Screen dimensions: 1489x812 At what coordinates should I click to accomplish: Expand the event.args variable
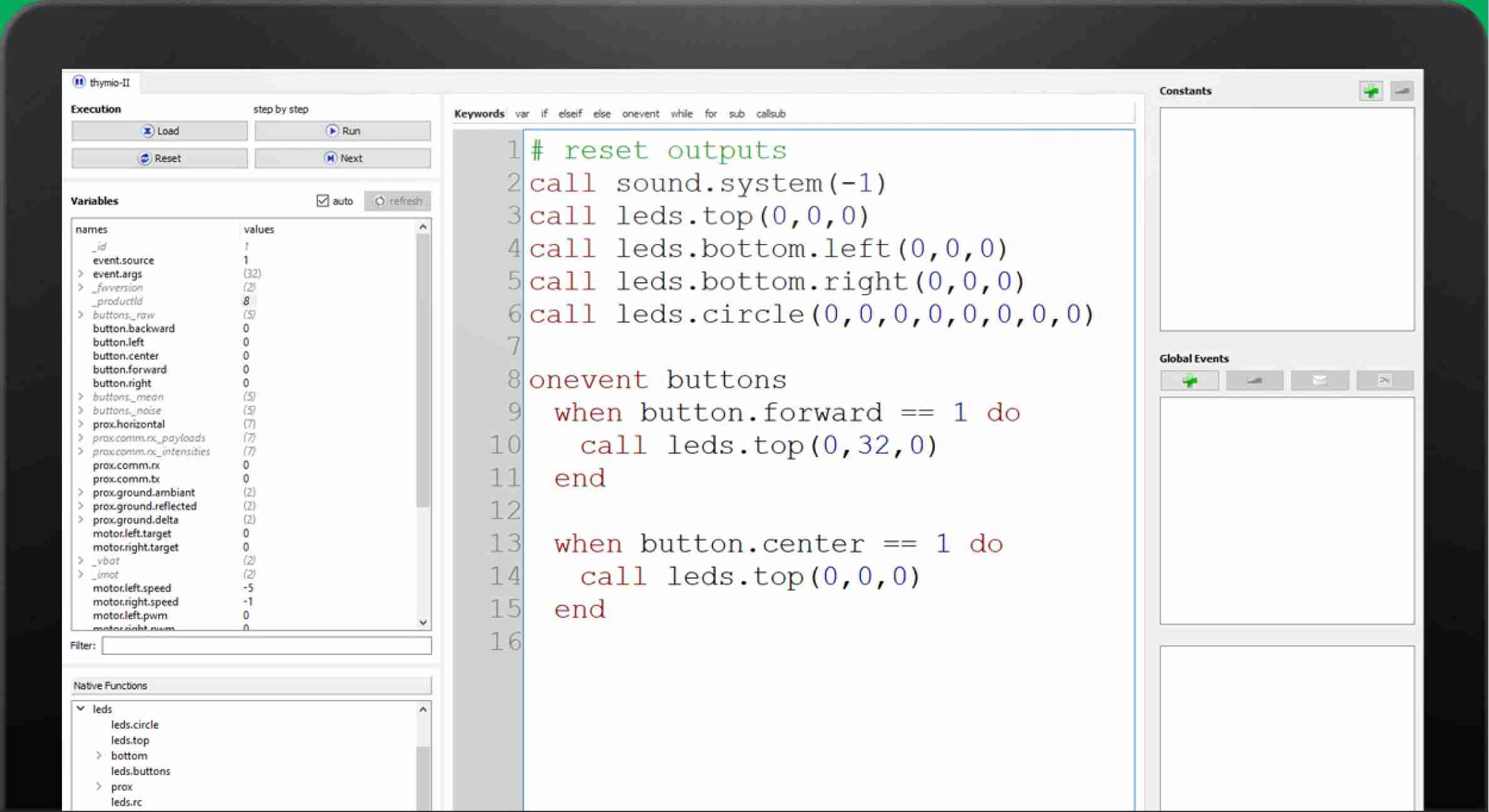tap(81, 274)
